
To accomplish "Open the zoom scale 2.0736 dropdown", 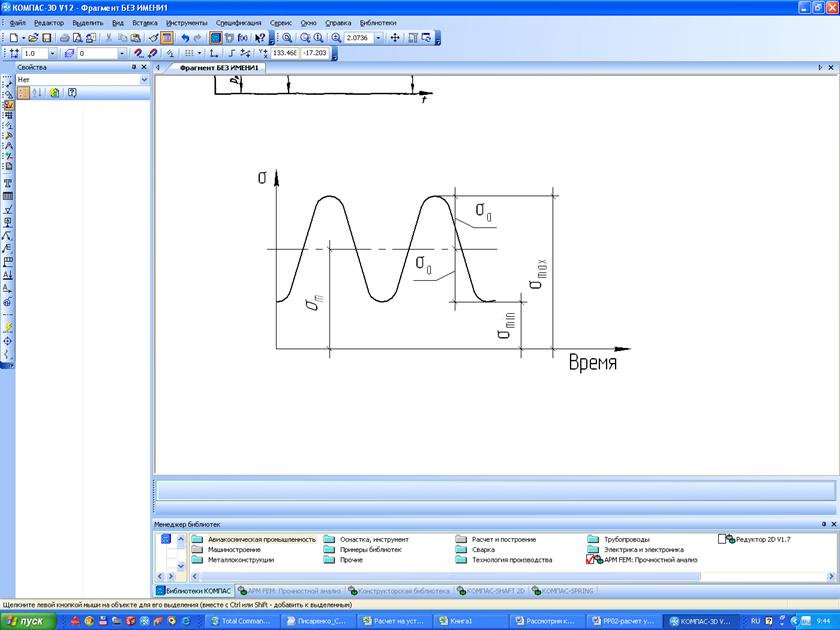I will pyautogui.click(x=380, y=38).
